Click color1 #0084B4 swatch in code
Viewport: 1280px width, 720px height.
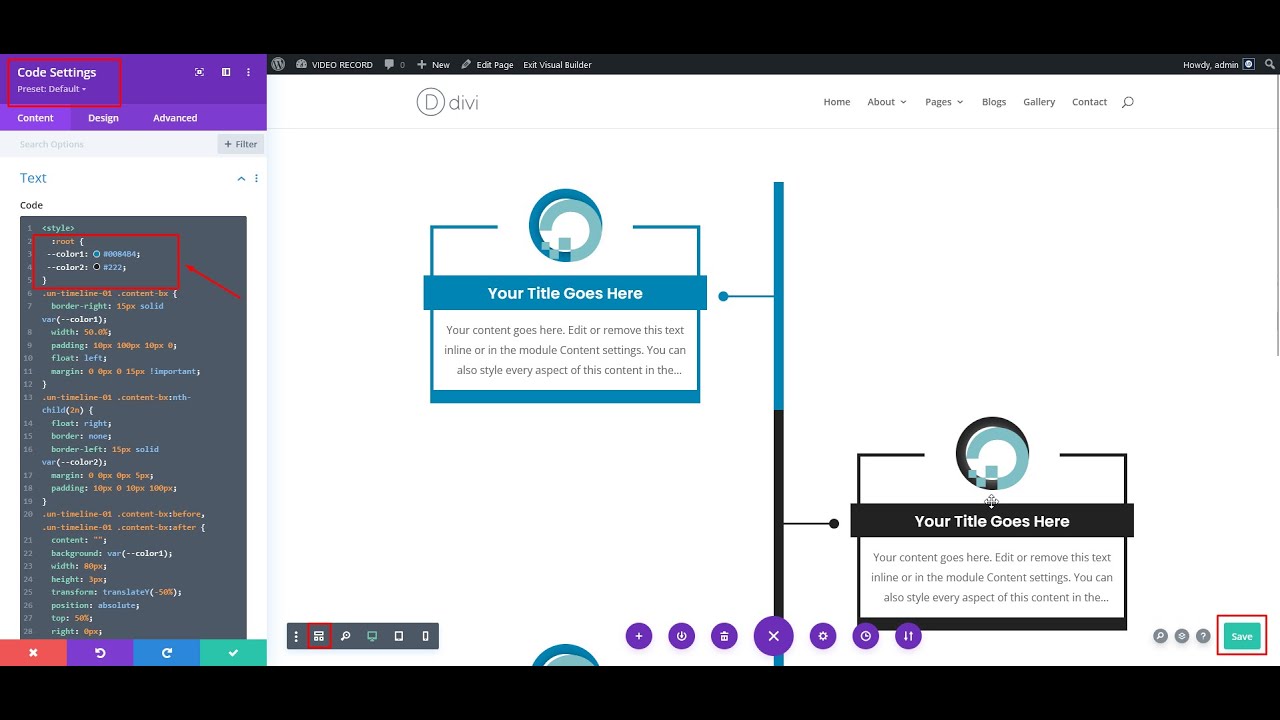point(97,254)
